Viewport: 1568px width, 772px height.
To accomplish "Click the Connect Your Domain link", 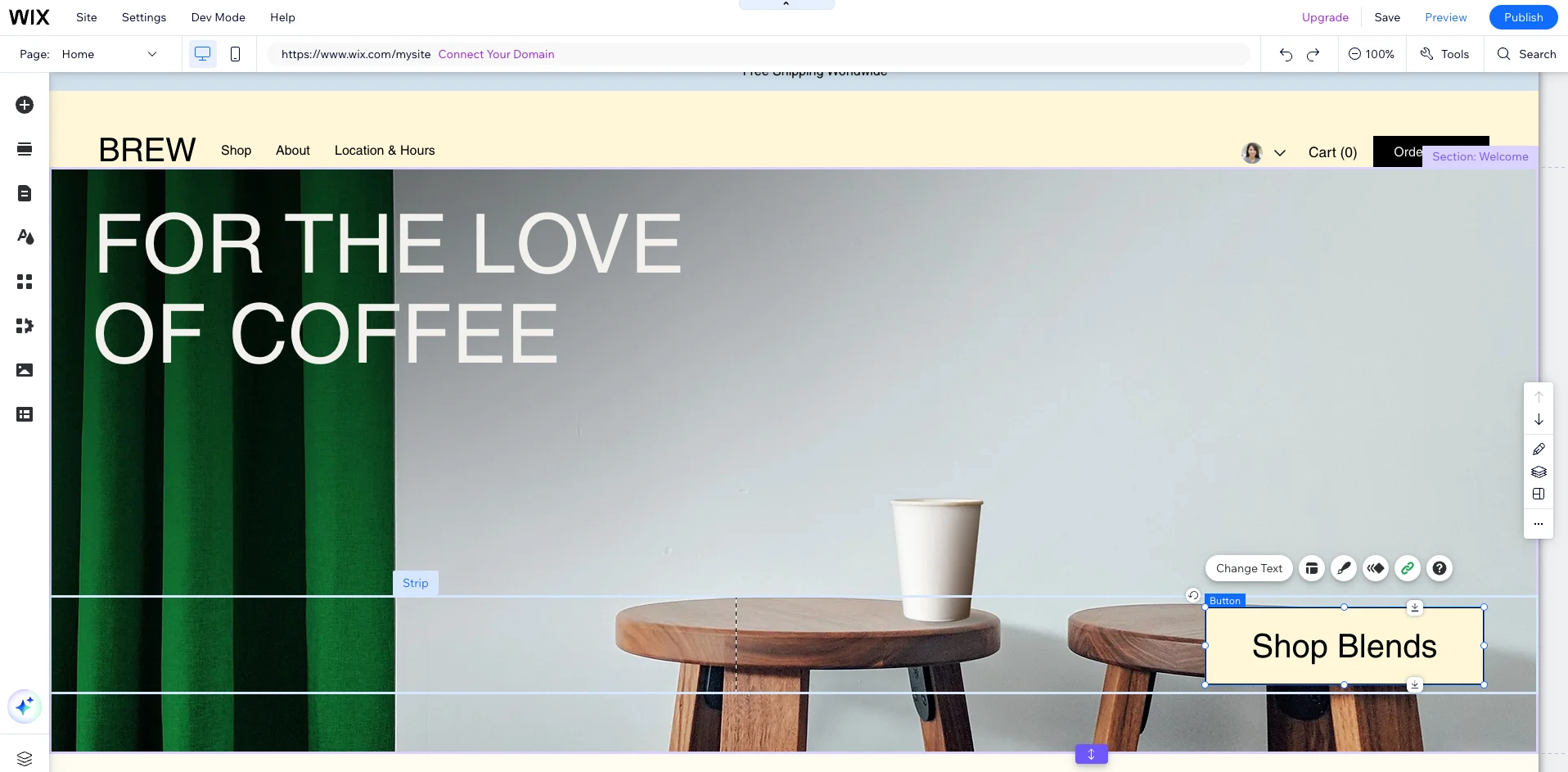I will click(496, 54).
